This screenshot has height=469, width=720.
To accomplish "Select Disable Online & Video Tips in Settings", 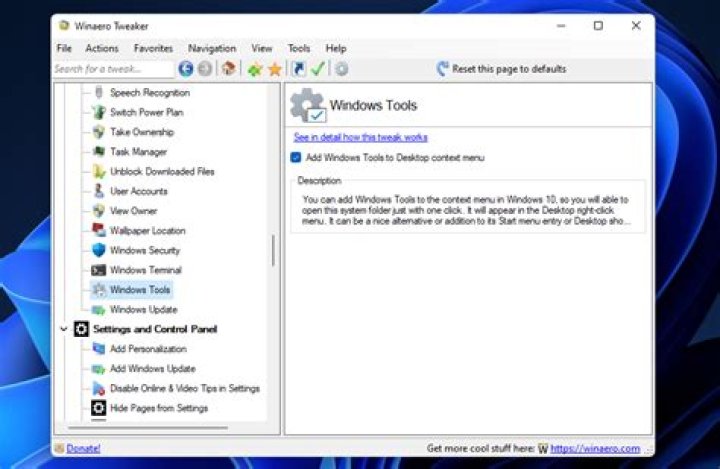I will [x=185, y=388].
